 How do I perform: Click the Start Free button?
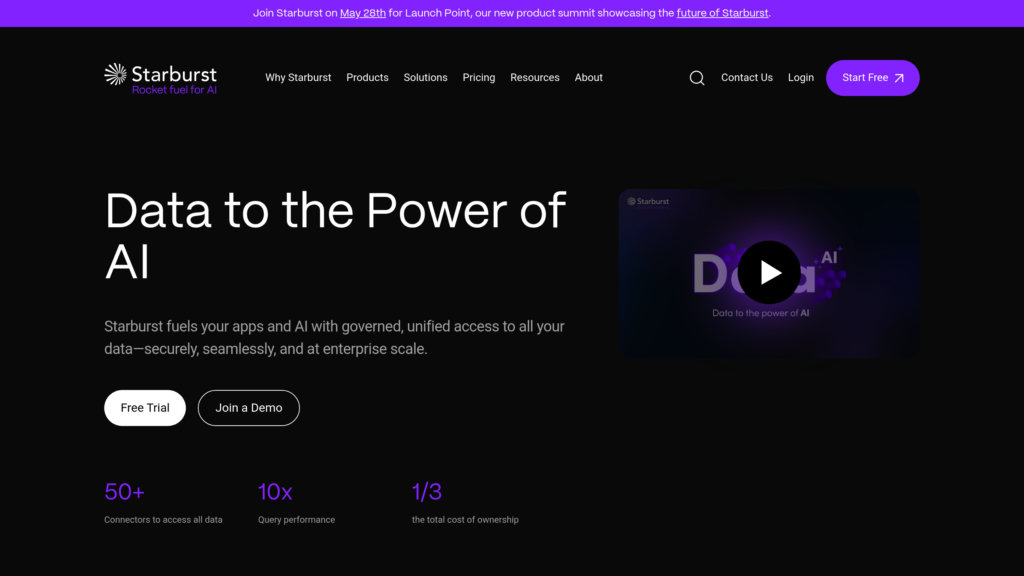coord(872,78)
